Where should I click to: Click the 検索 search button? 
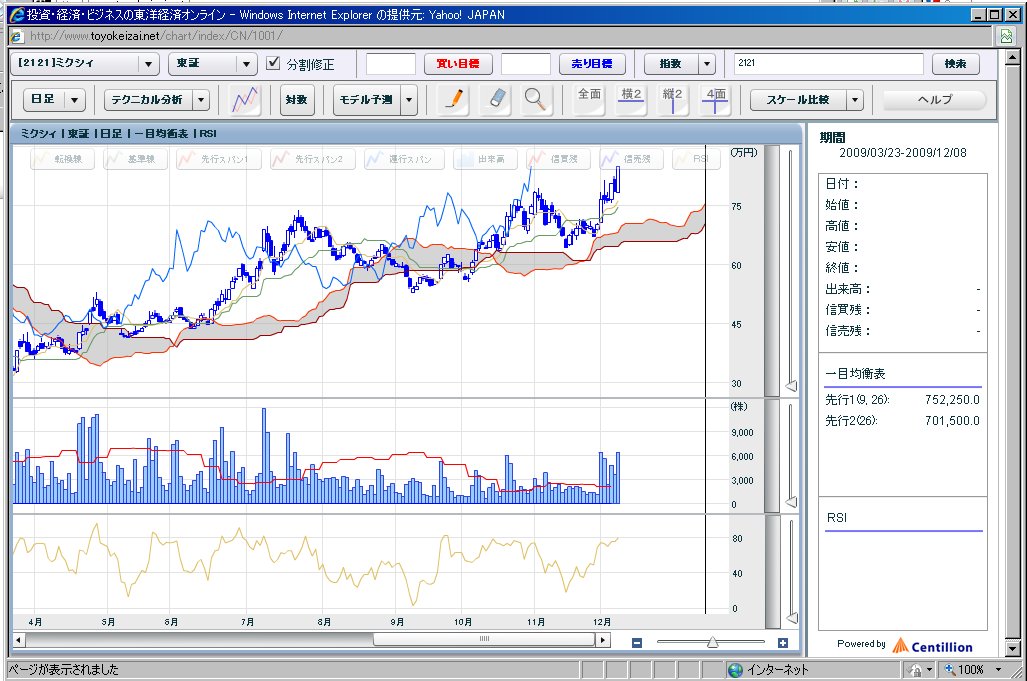click(955, 64)
